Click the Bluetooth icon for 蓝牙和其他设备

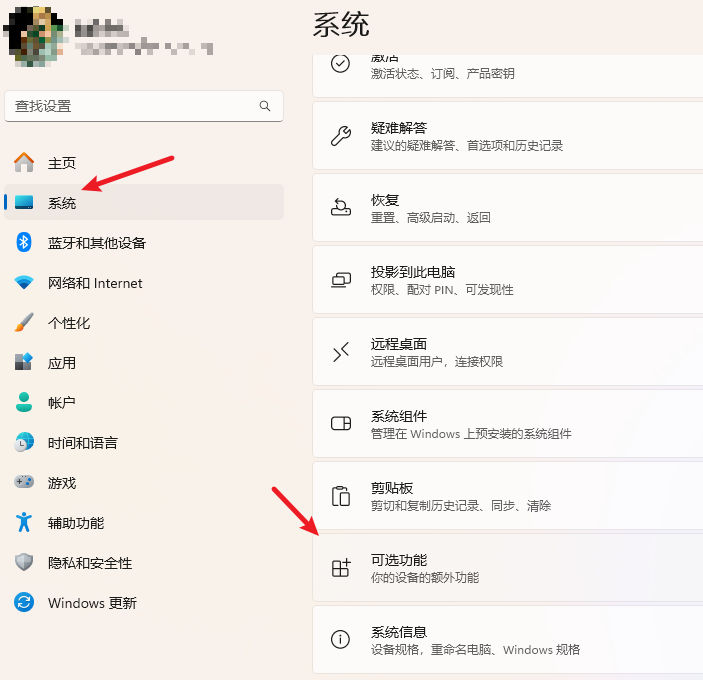click(x=24, y=243)
